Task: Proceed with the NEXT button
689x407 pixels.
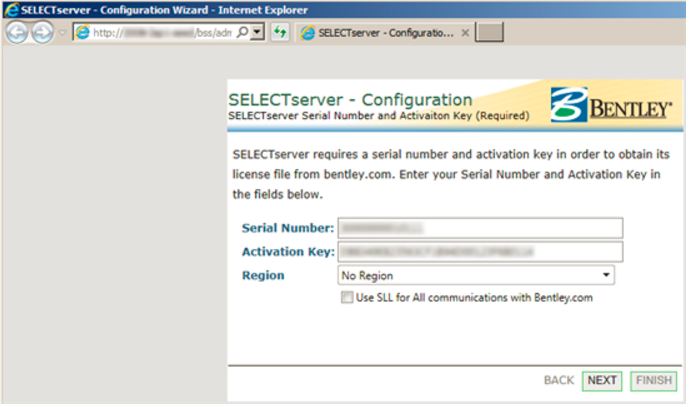Action: [602, 381]
